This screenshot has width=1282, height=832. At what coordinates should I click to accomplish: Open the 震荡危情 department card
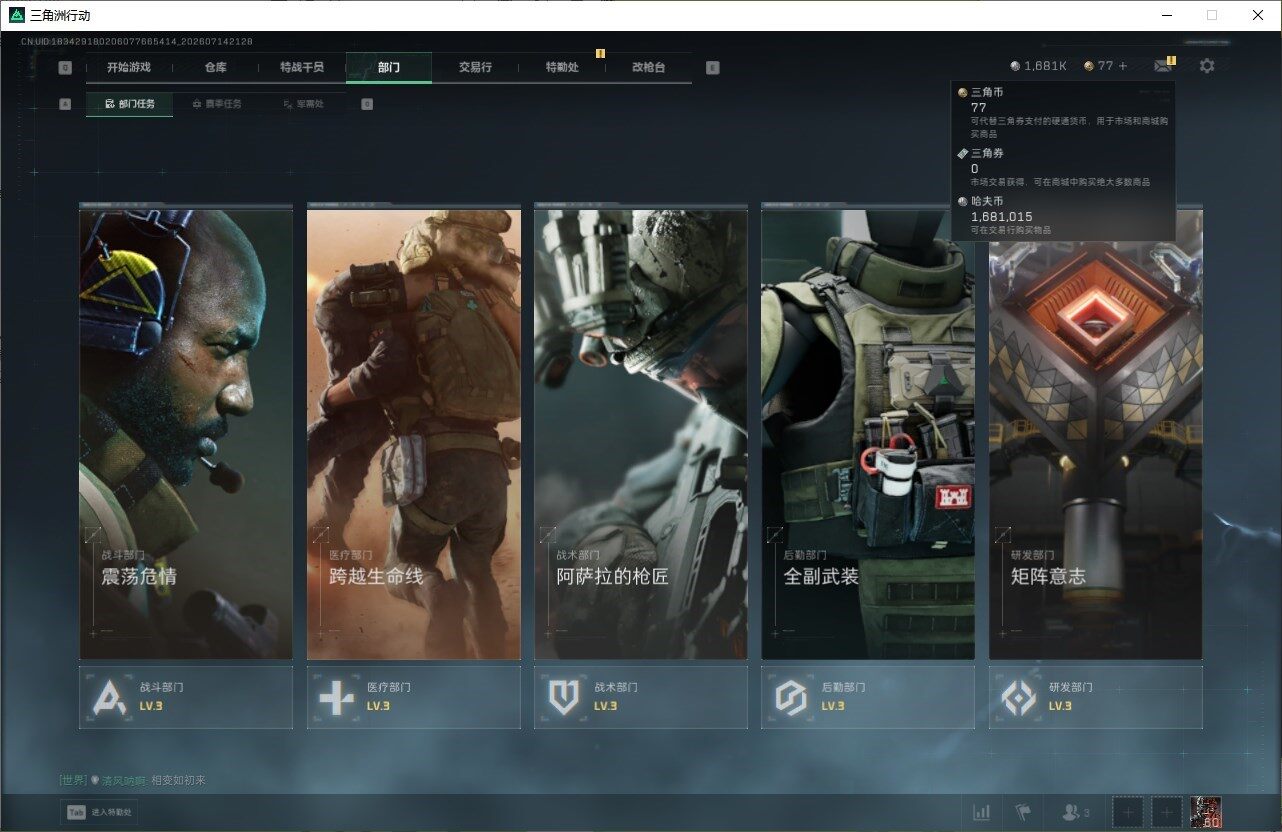click(x=186, y=434)
